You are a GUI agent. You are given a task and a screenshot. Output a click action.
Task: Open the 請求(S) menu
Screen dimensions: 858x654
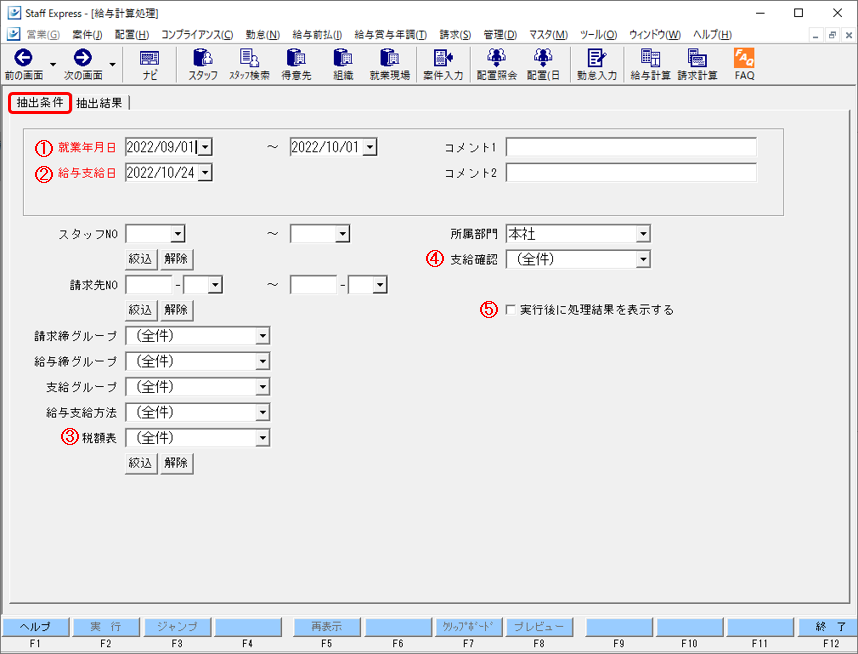point(455,34)
